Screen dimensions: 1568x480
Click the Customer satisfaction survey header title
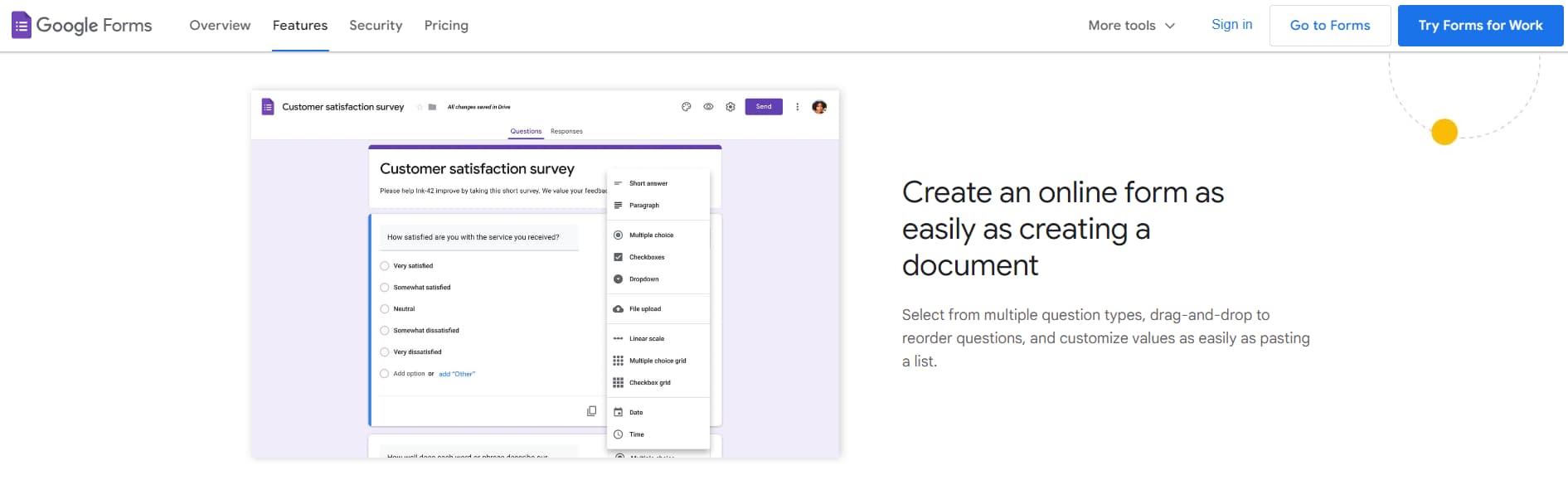tap(343, 107)
